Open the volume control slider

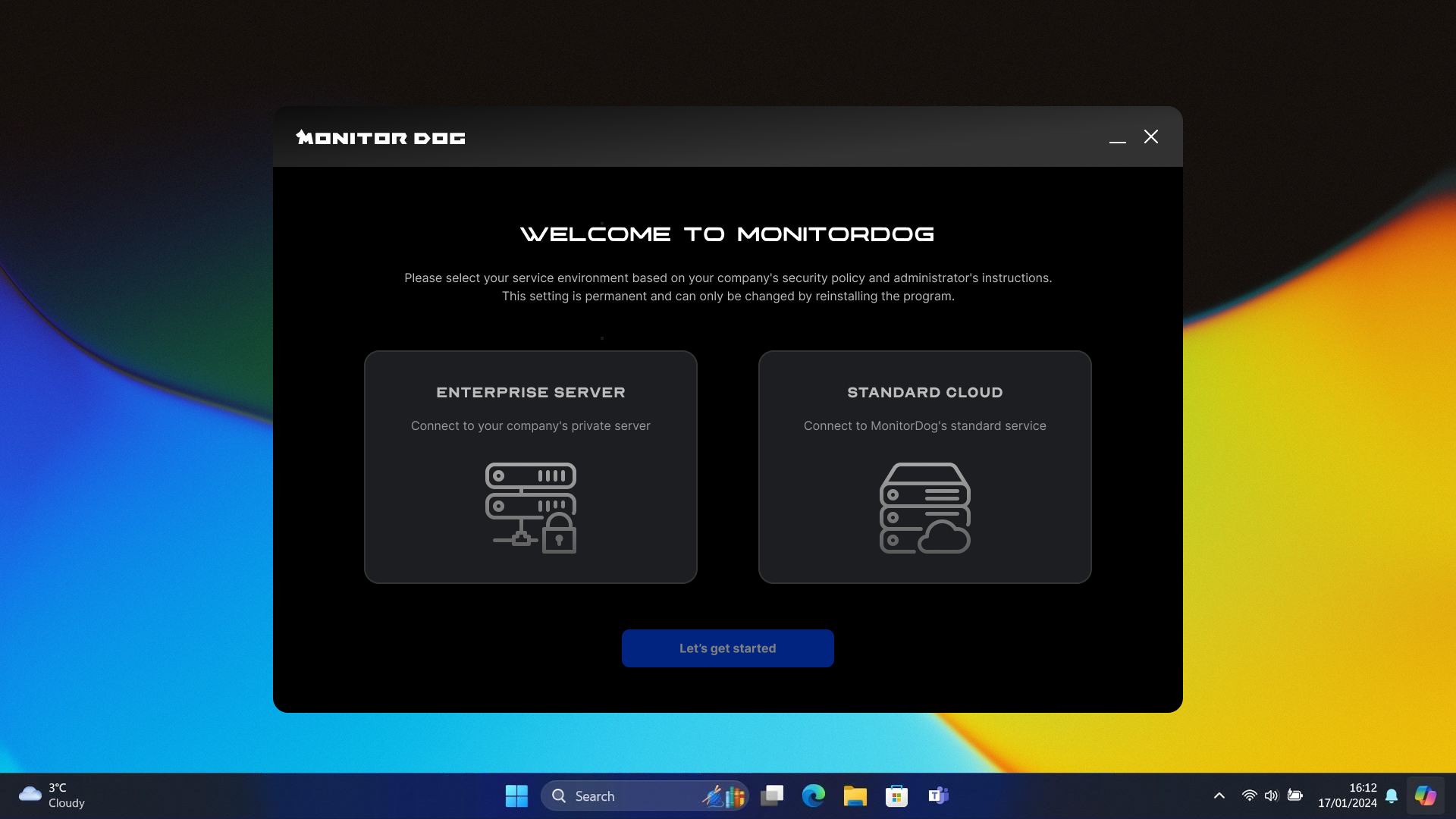(1272, 795)
